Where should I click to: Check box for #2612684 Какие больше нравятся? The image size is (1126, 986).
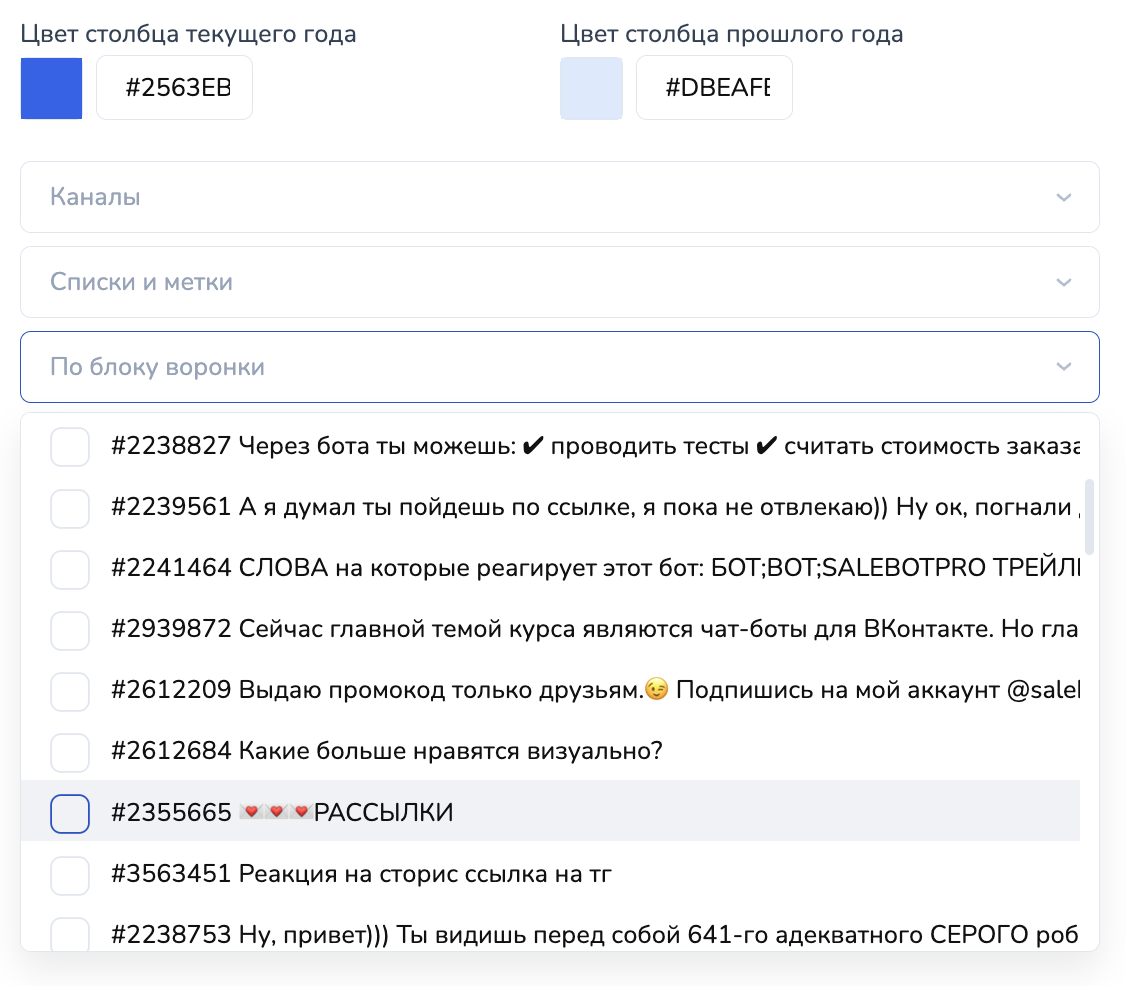[x=70, y=752]
